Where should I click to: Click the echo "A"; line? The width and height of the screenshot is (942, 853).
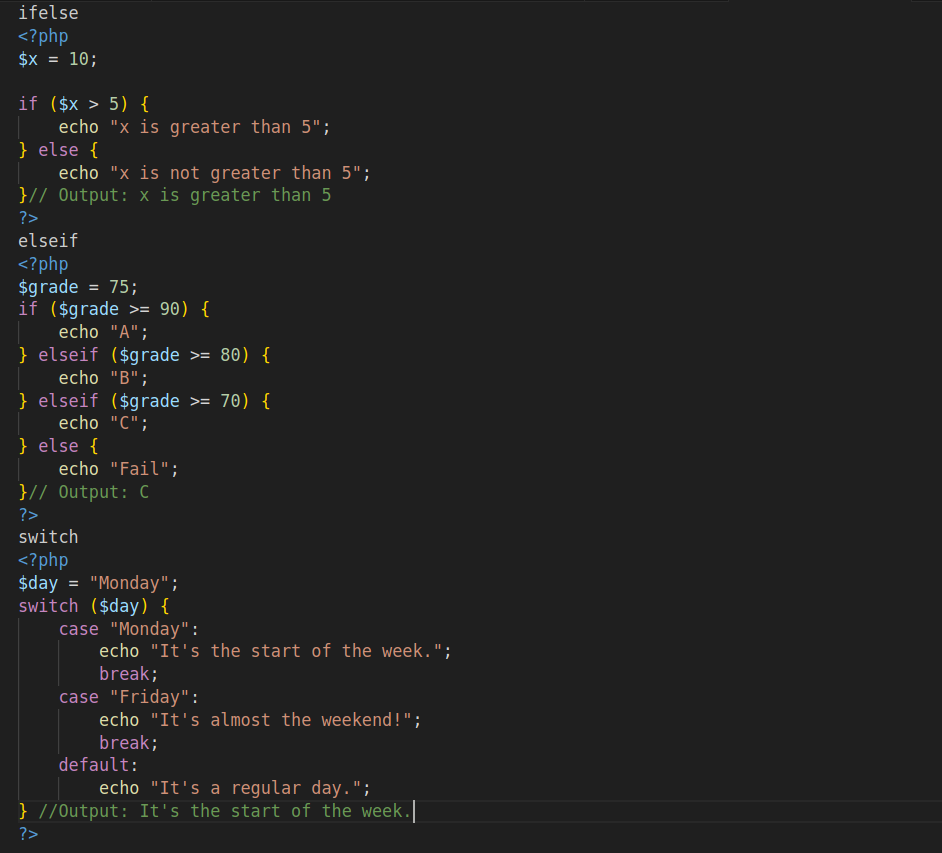pyautogui.click(x=103, y=332)
